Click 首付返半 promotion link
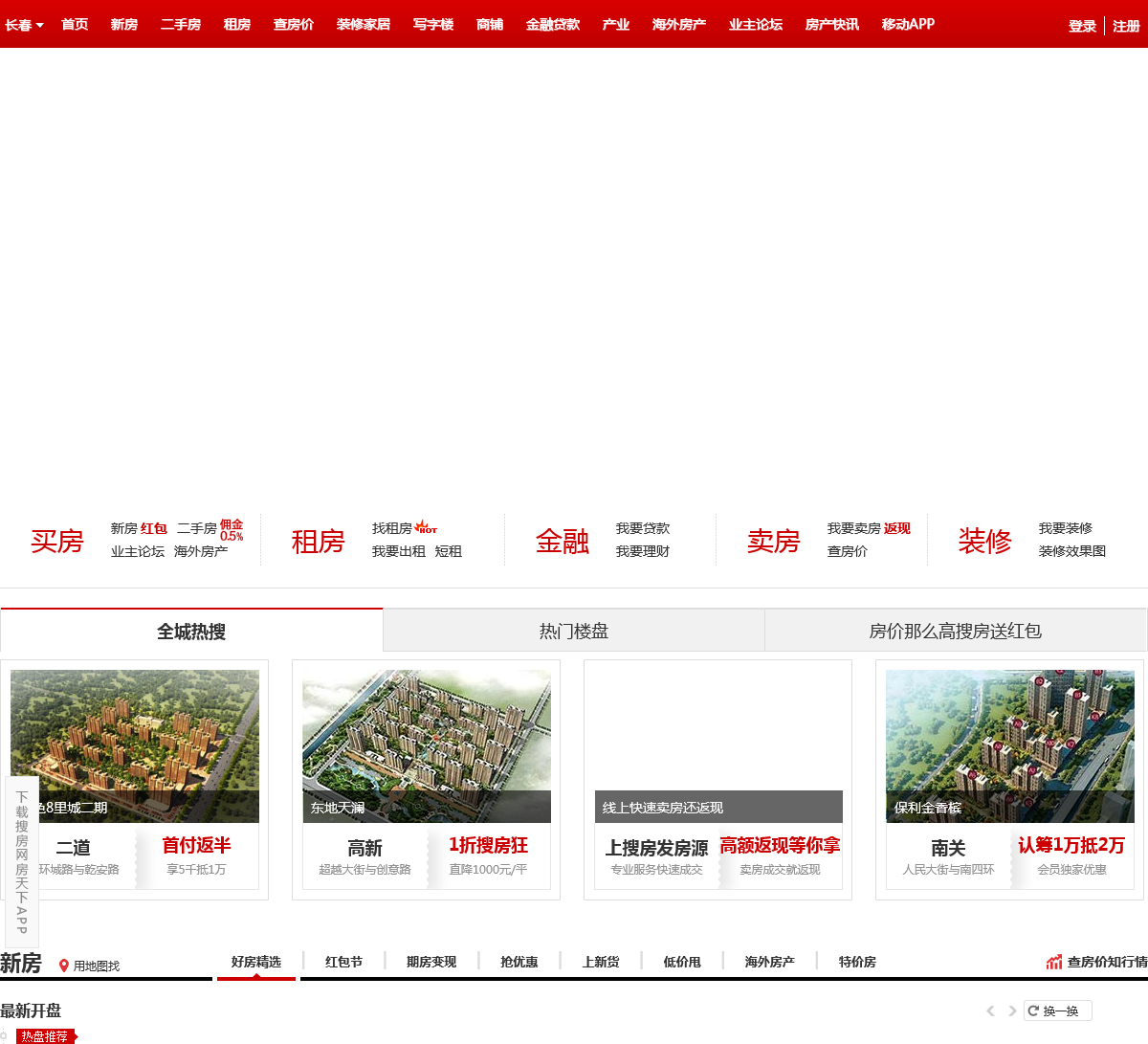The width and height of the screenshot is (1148, 1044). (196, 846)
